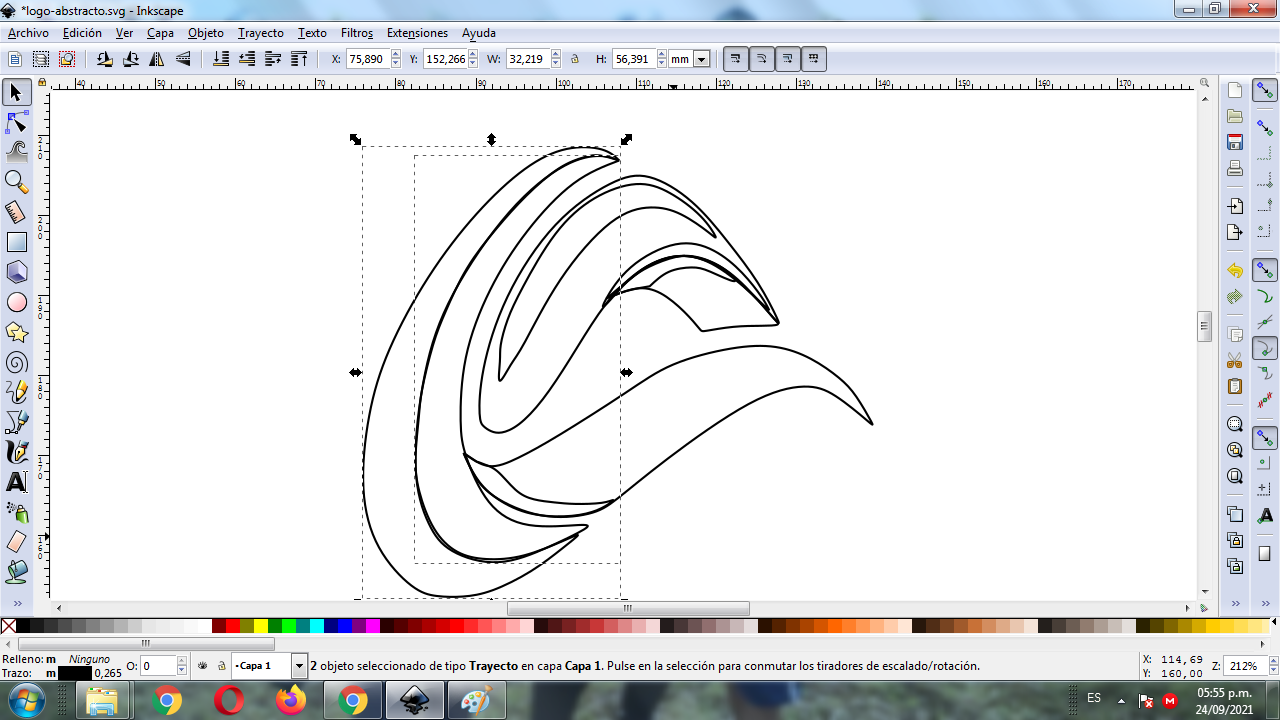The height and width of the screenshot is (720, 1280).
Task: Toggle move gradients with objects option
Action: (x=788, y=59)
